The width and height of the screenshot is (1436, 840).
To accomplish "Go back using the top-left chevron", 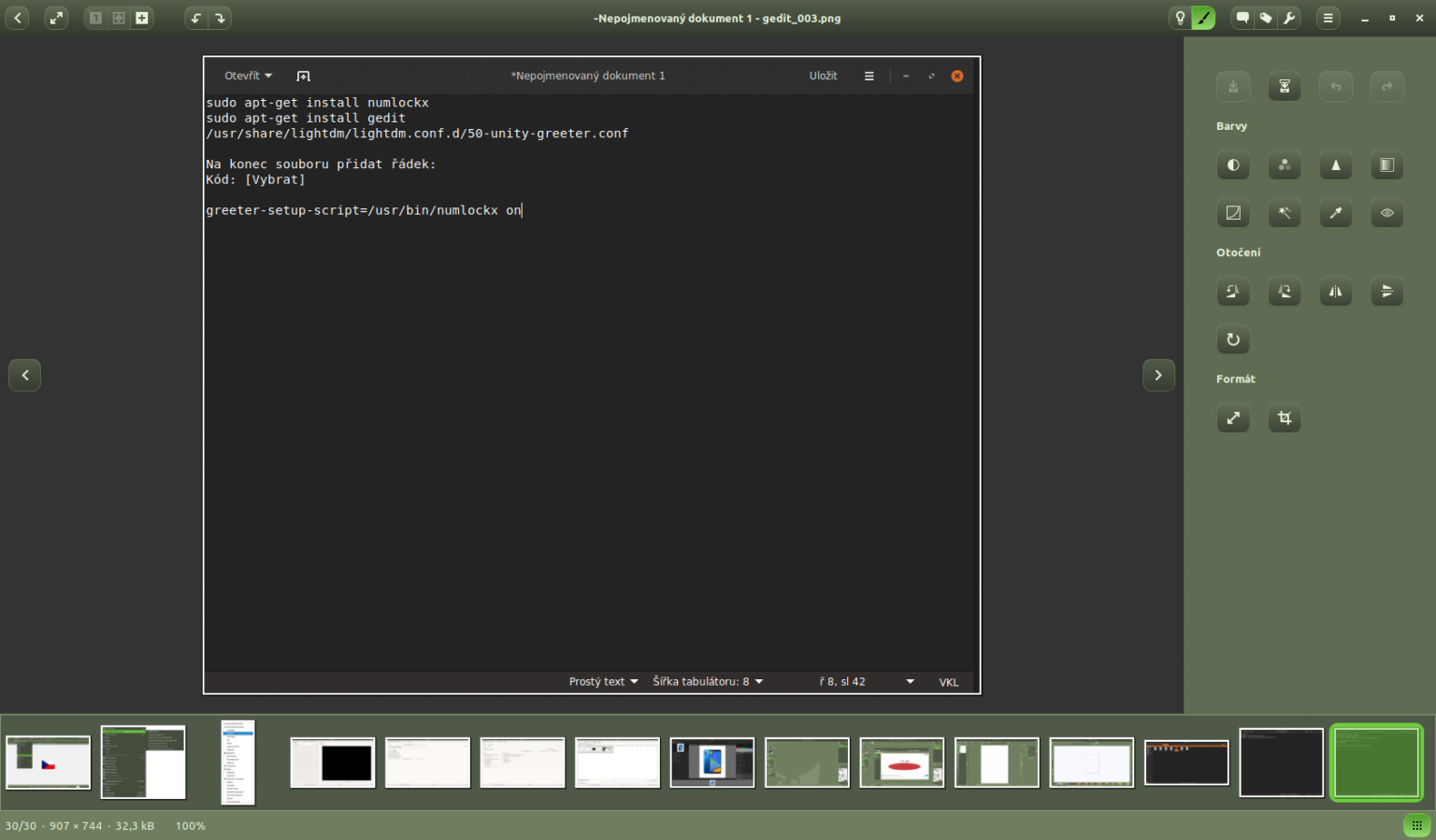I will [x=17, y=18].
